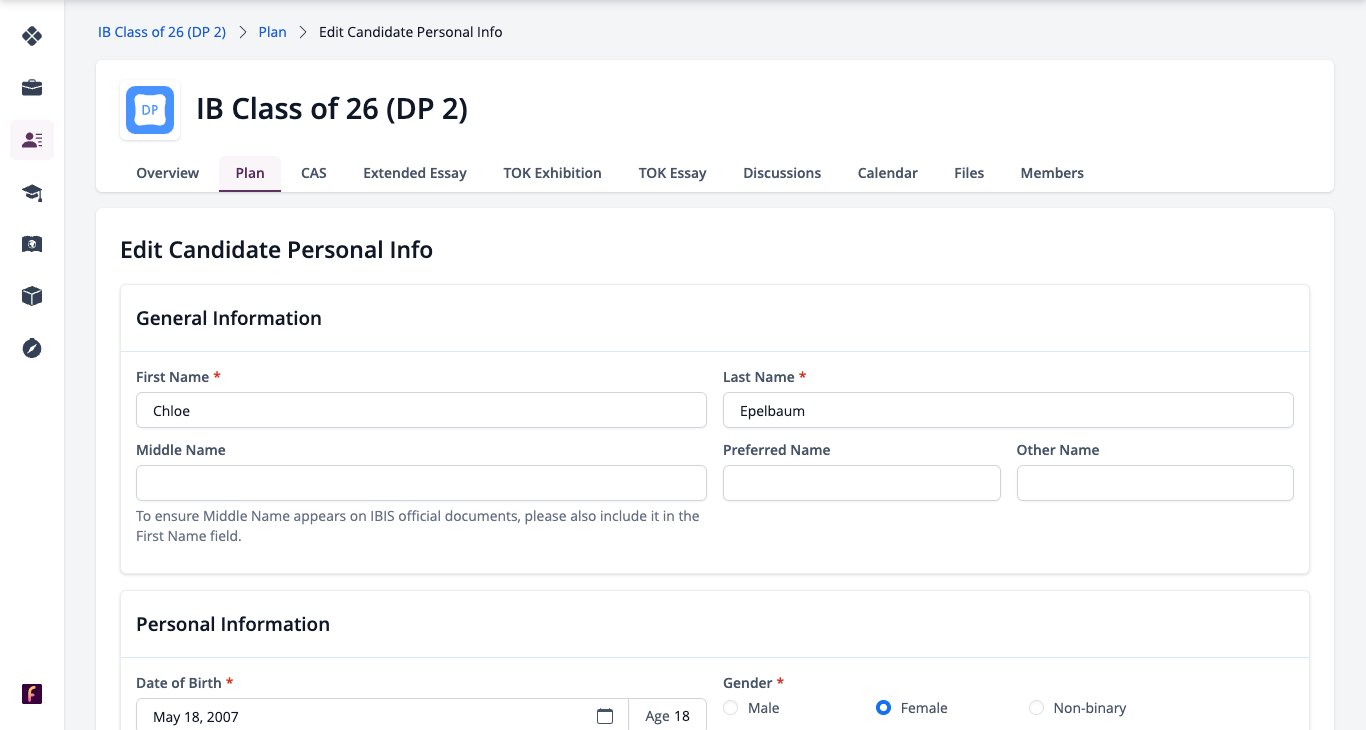Viewport: 1366px width, 730px height.
Task: Click the Plan breadcrumb link
Action: pos(272,32)
